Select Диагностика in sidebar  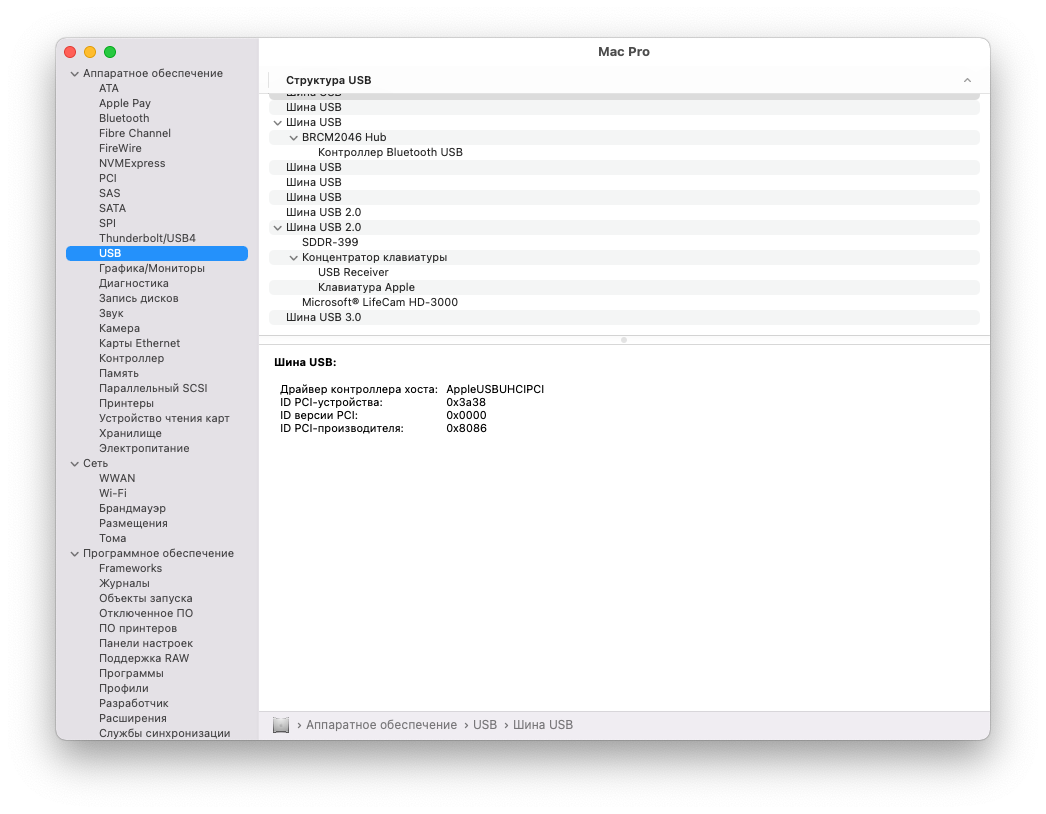134,284
